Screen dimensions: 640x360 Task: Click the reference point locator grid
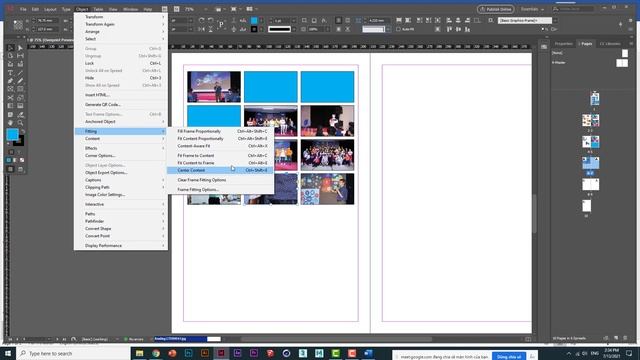pos(18,25)
